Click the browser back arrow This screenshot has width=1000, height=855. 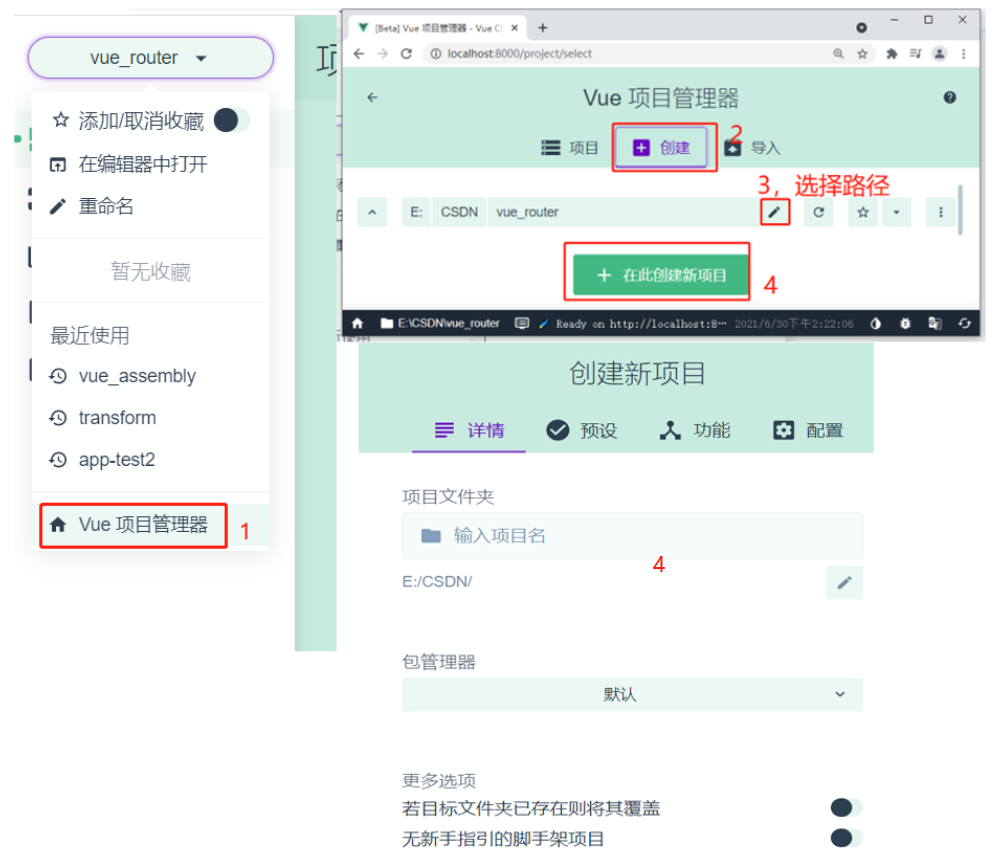(359, 54)
